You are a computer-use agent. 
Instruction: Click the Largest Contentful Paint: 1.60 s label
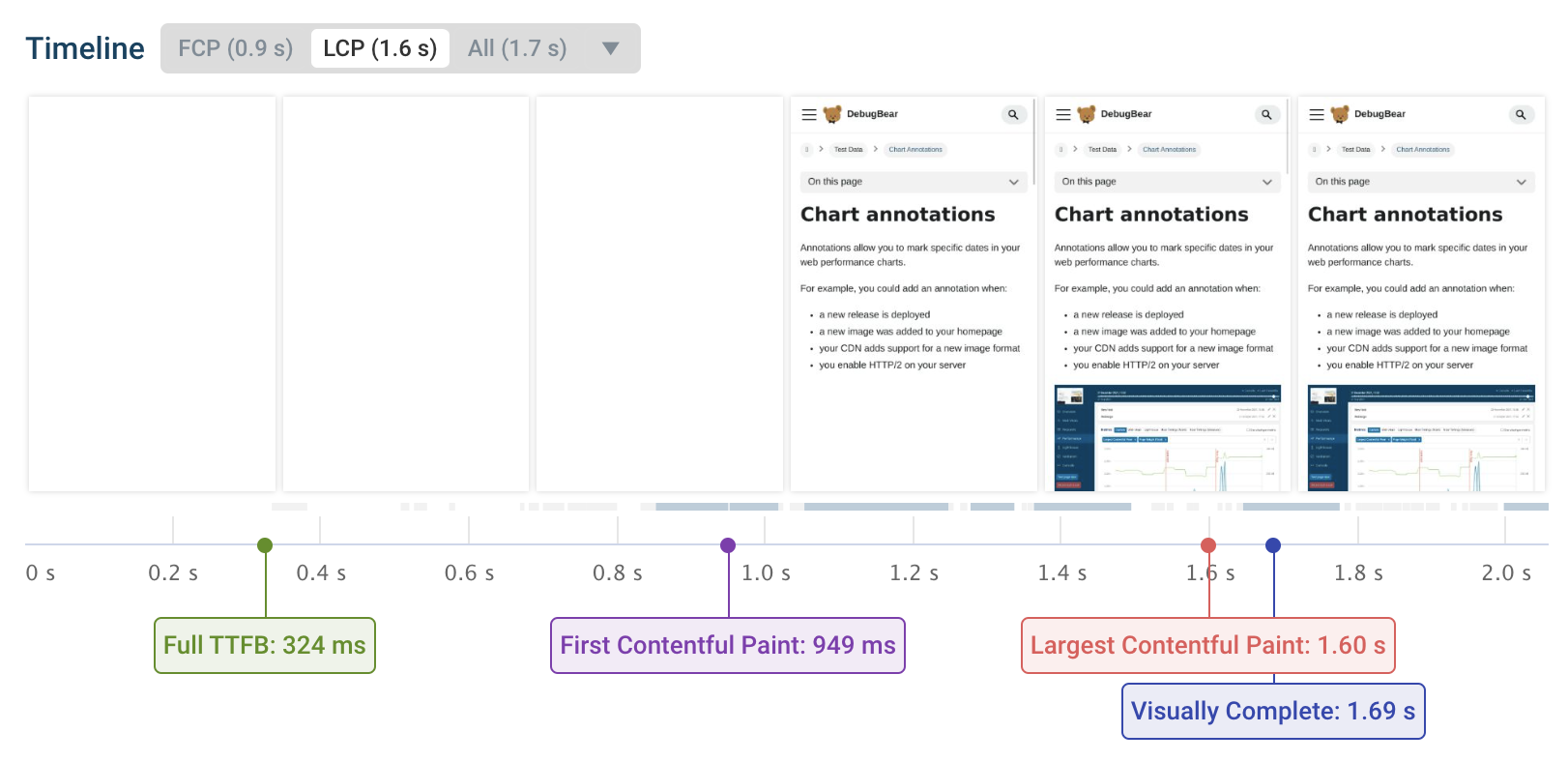click(1207, 645)
